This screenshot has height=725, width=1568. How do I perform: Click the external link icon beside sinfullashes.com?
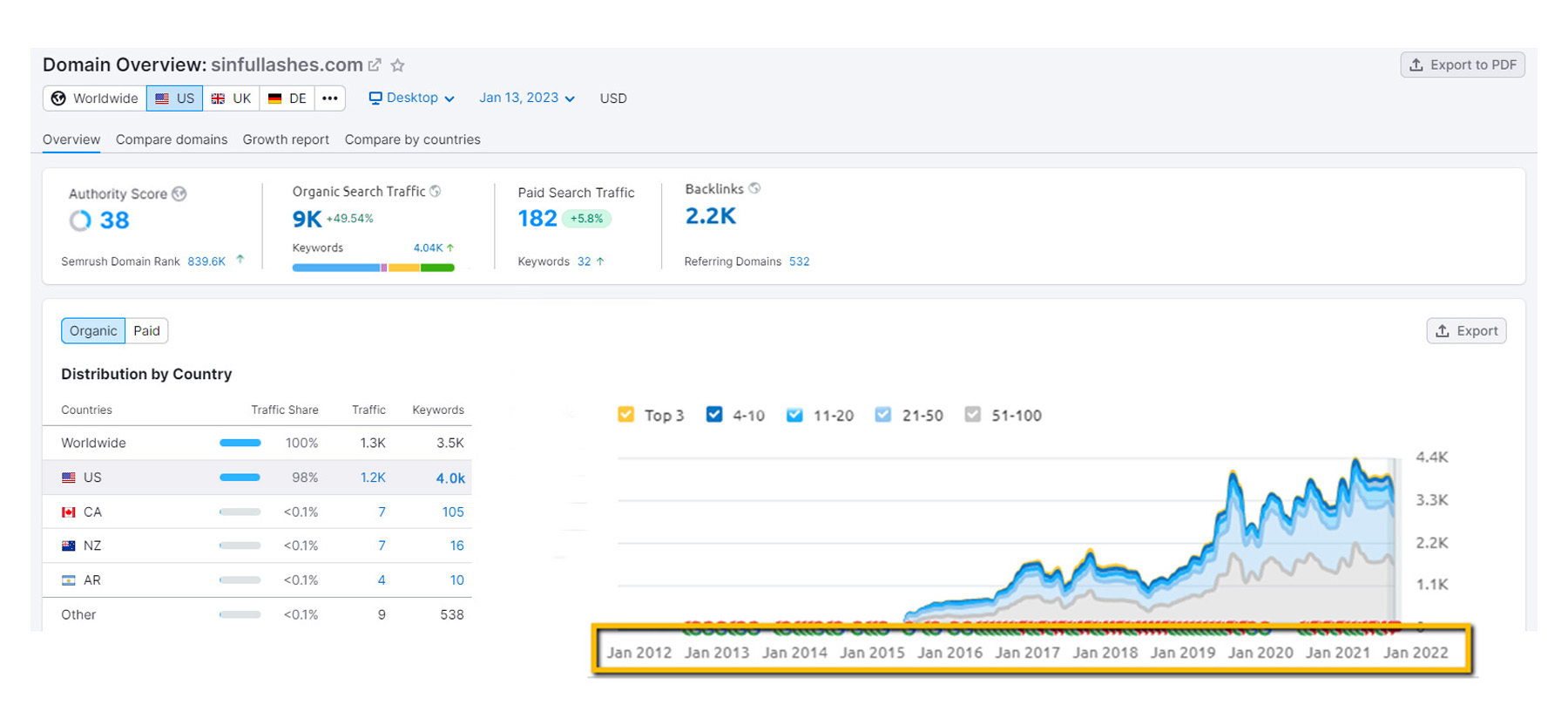[x=375, y=65]
